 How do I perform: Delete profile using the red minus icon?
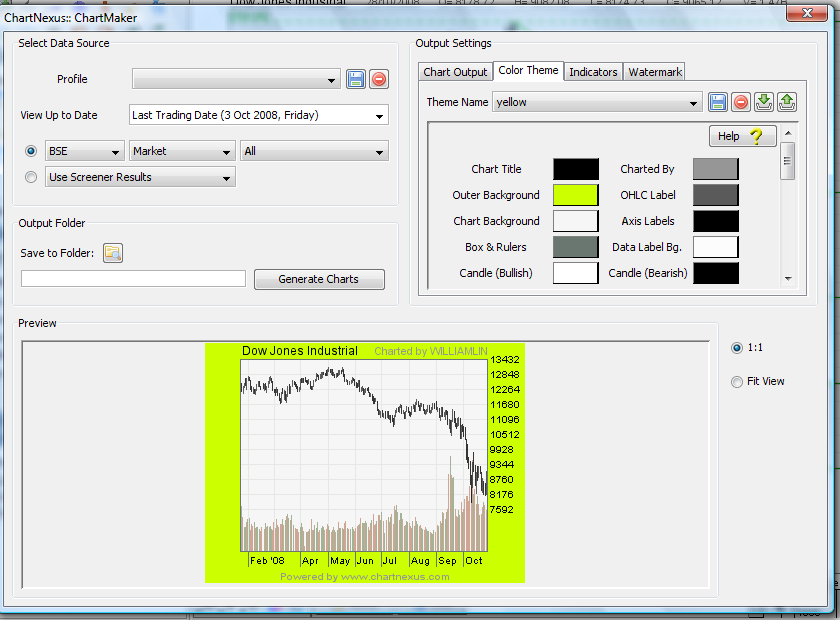pyautogui.click(x=379, y=79)
